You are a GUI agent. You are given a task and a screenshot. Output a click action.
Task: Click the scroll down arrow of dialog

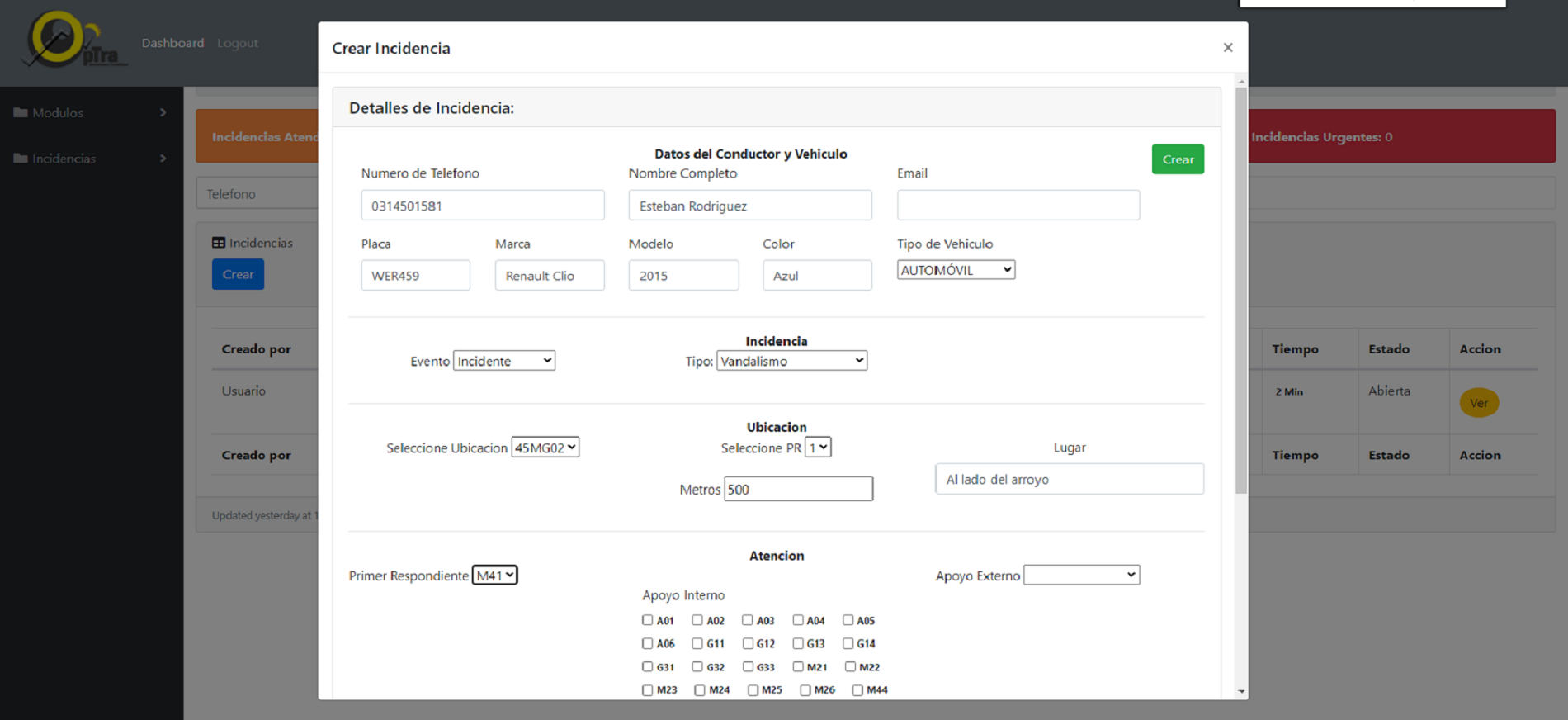[x=1240, y=692]
